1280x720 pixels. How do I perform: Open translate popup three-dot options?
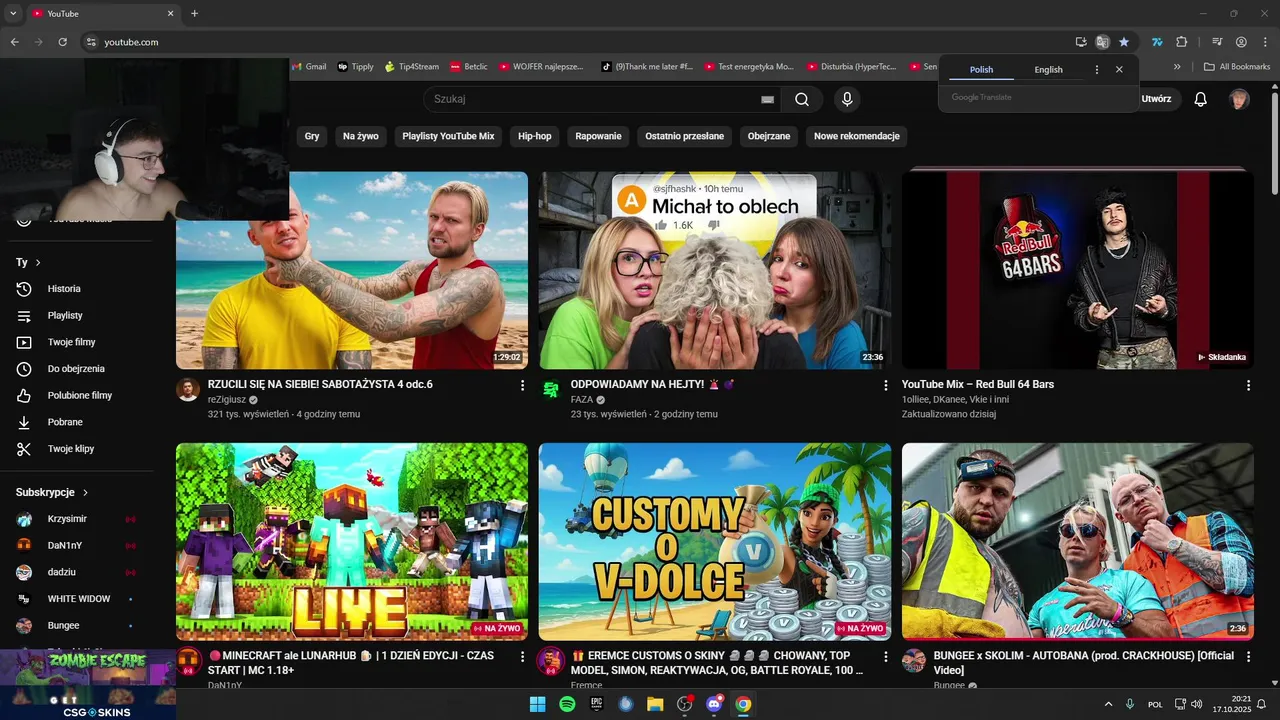(x=1097, y=70)
